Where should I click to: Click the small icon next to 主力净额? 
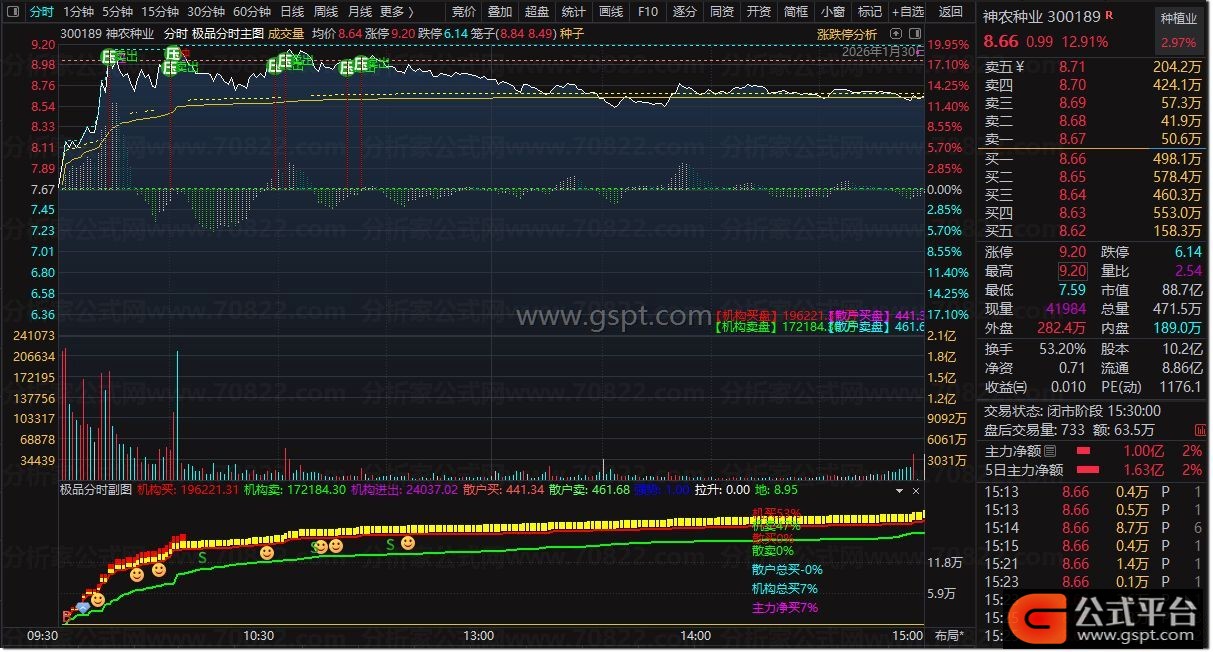(x=1050, y=450)
